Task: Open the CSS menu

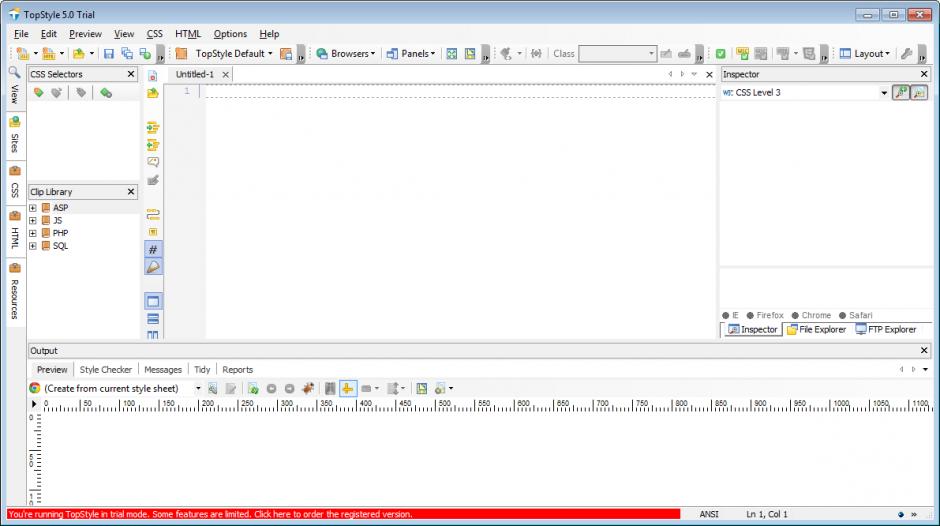Action: coord(155,34)
